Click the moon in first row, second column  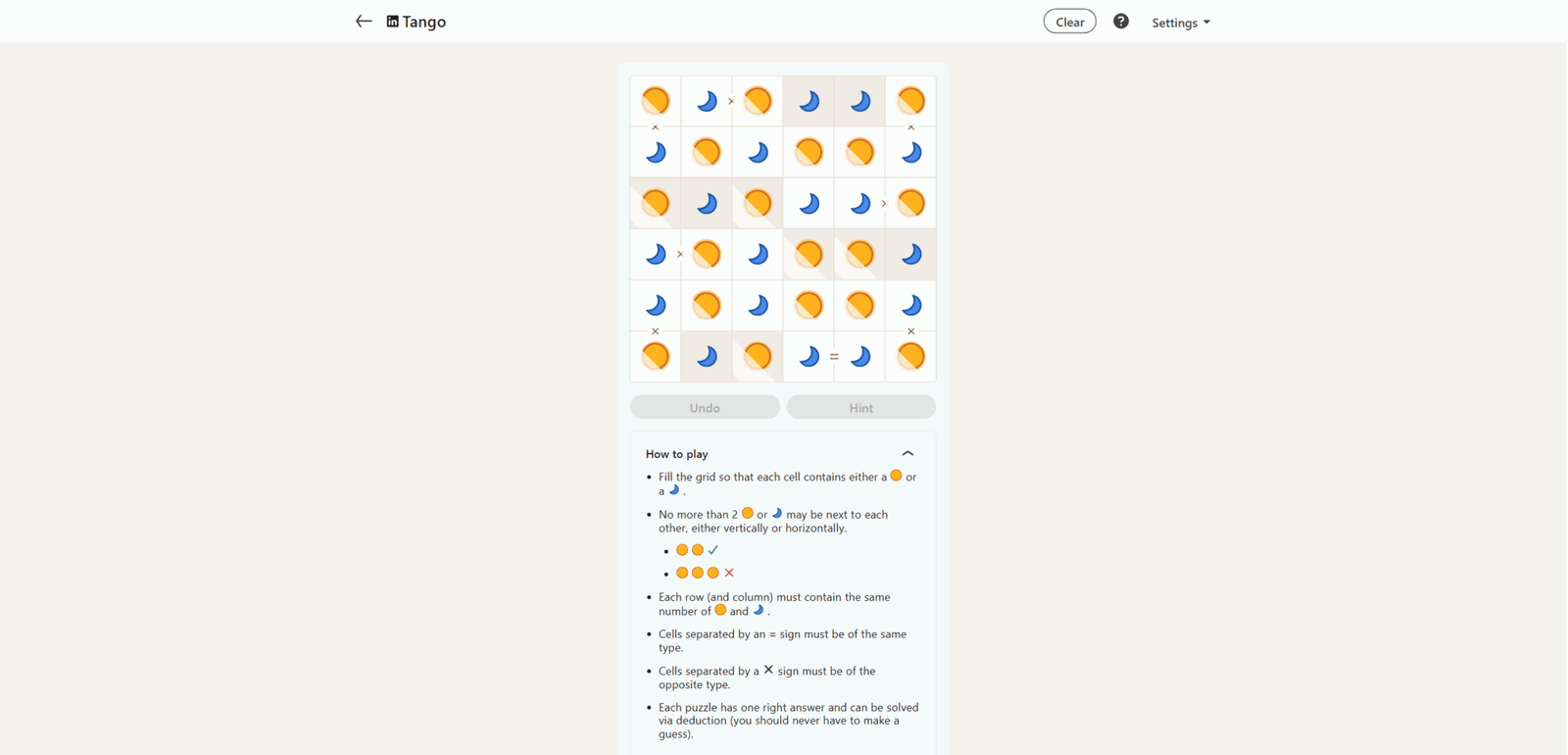coord(707,101)
